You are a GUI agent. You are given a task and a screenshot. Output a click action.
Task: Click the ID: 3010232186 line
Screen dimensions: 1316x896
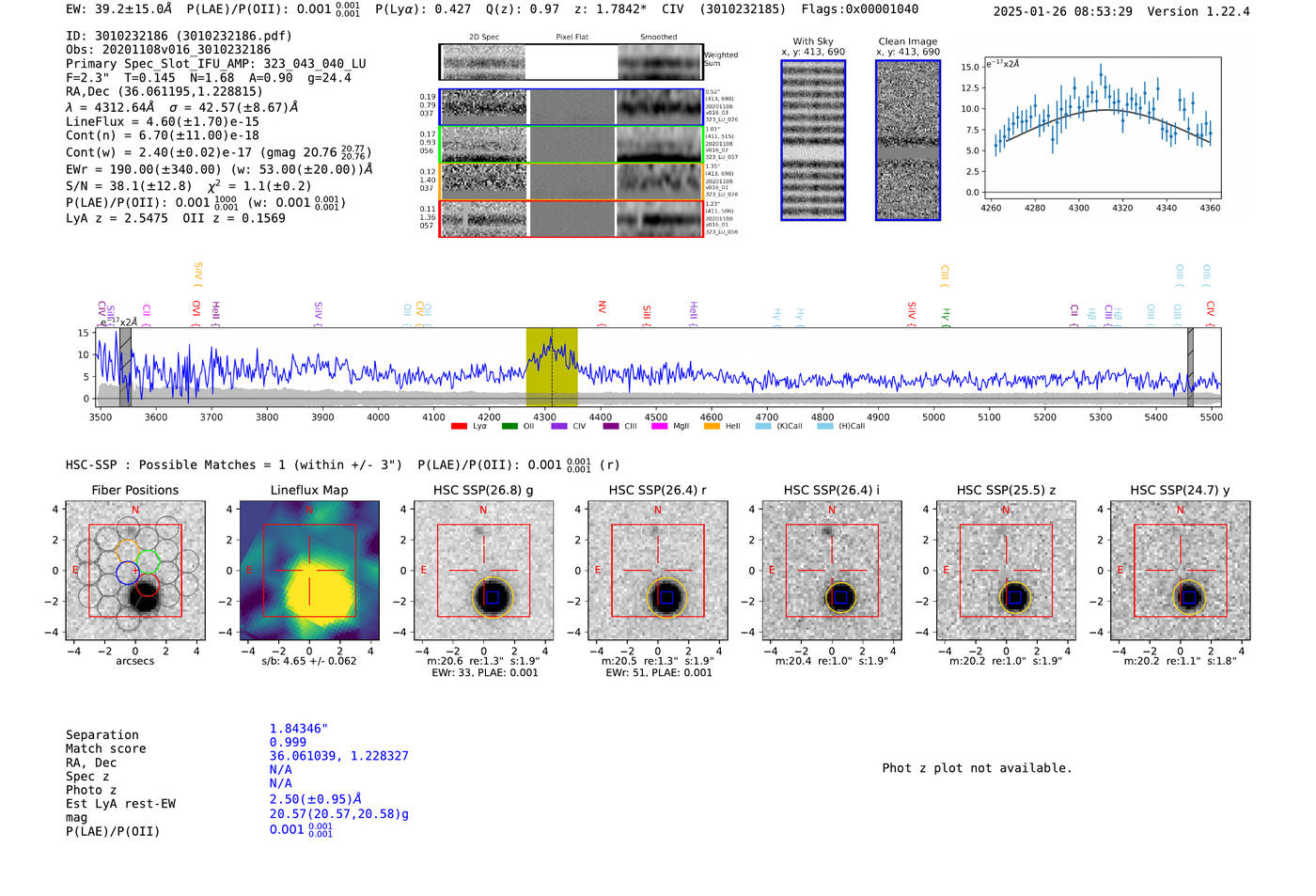(x=179, y=36)
